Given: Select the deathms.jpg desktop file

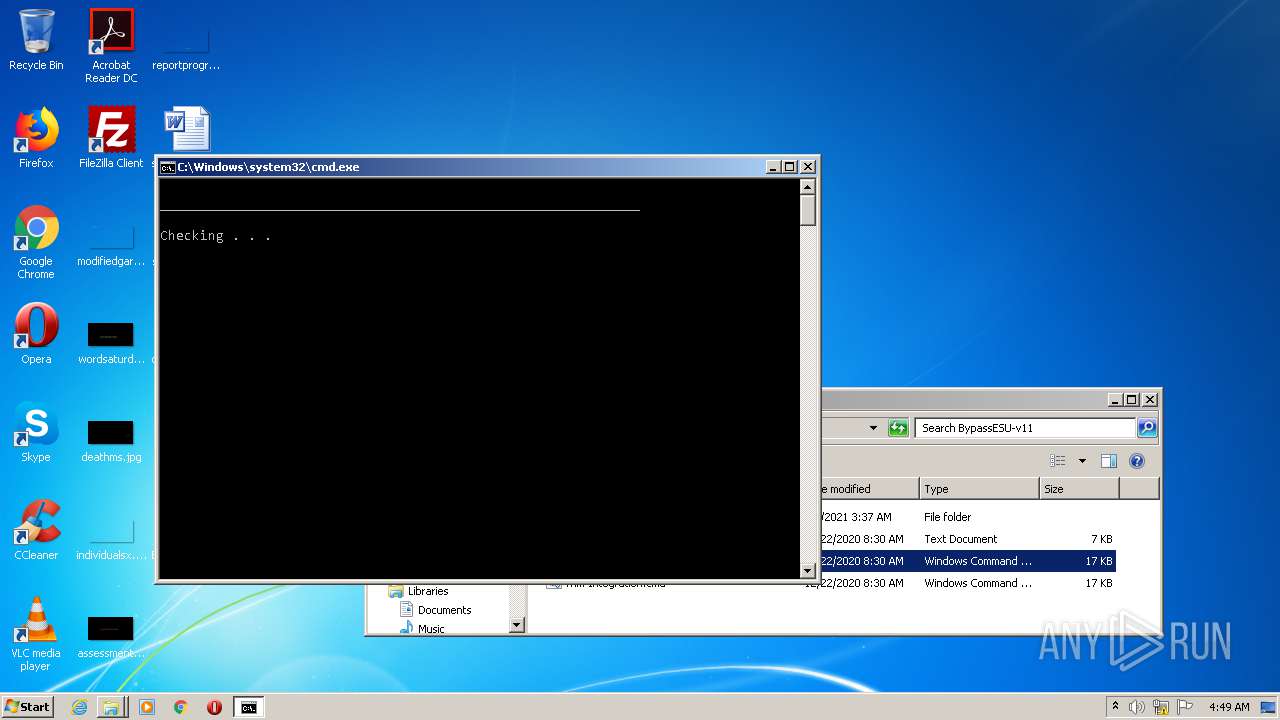Looking at the screenshot, I should 111,439.
